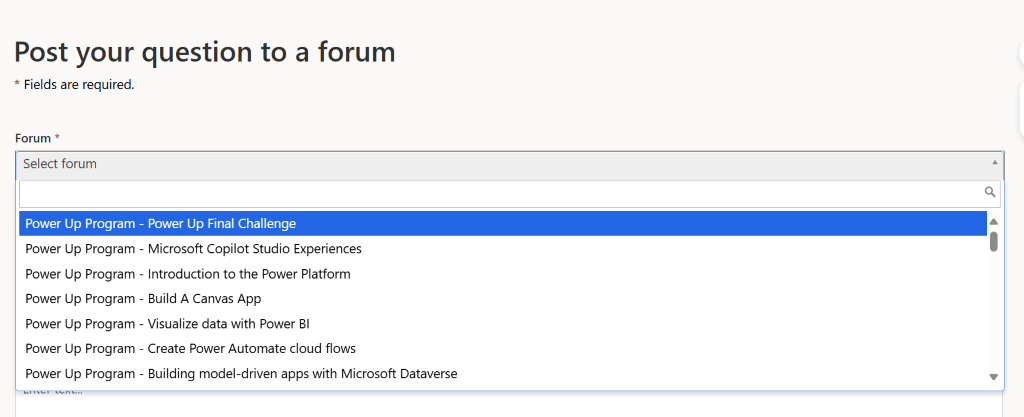Click the scroll-up arrow of forum list
The width and height of the screenshot is (1024, 417).
click(993, 222)
